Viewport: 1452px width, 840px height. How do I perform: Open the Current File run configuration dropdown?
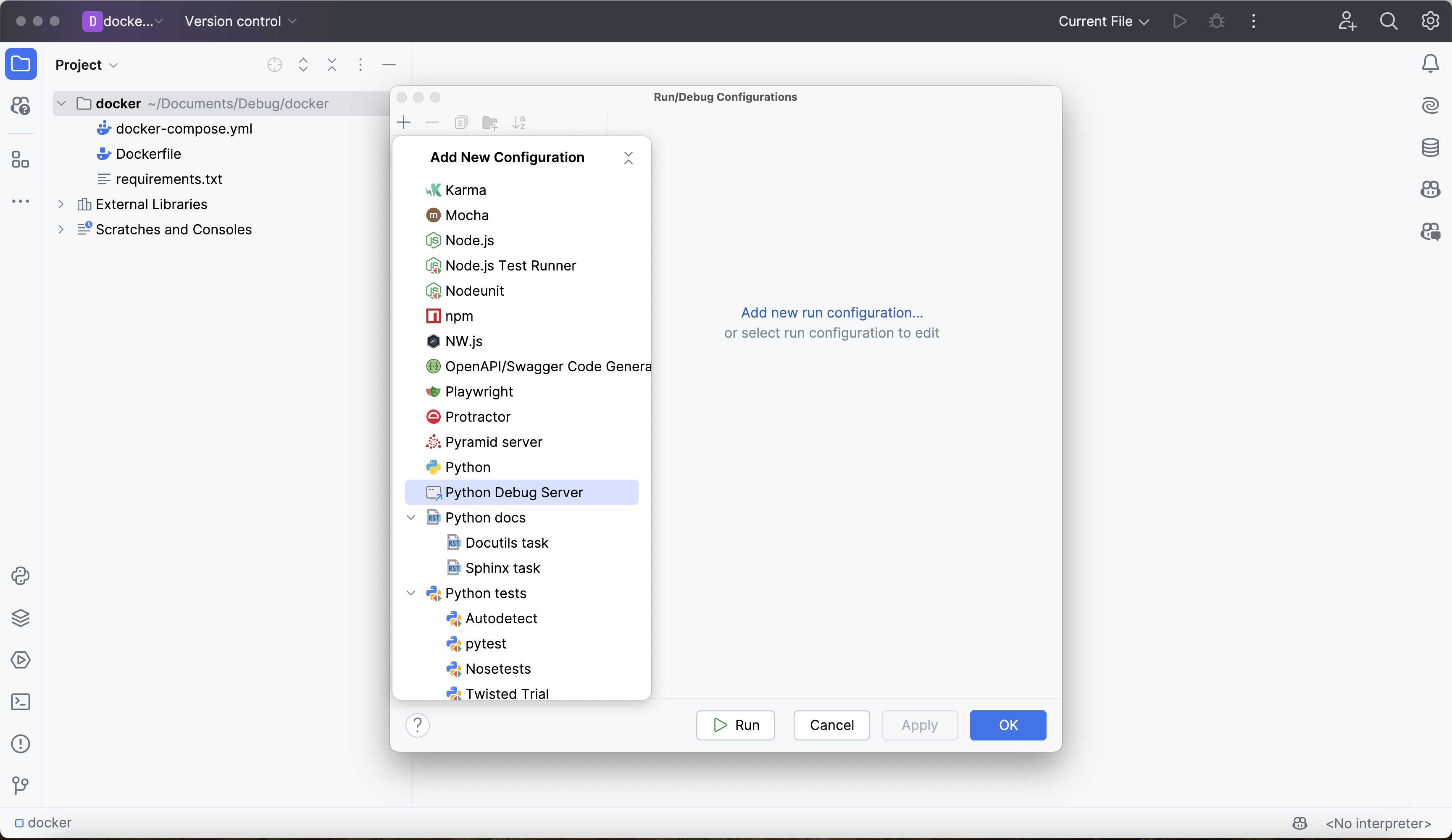tap(1103, 21)
